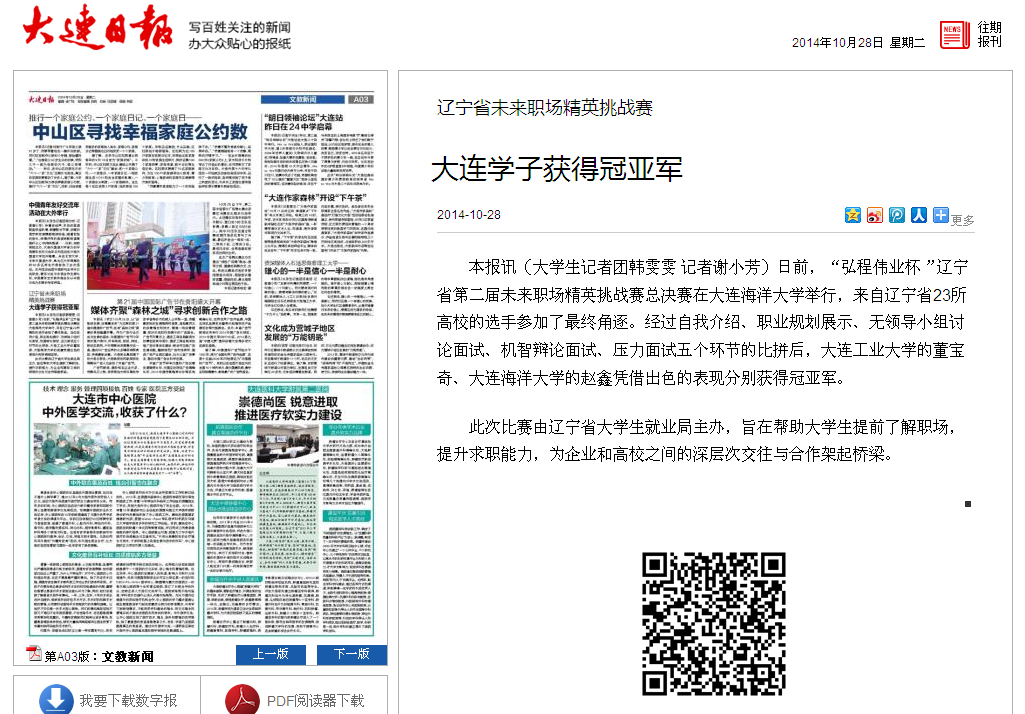The width and height of the screenshot is (1025, 714).
Task: Share article to QQ Zone star icon
Action: [x=852, y=215]
